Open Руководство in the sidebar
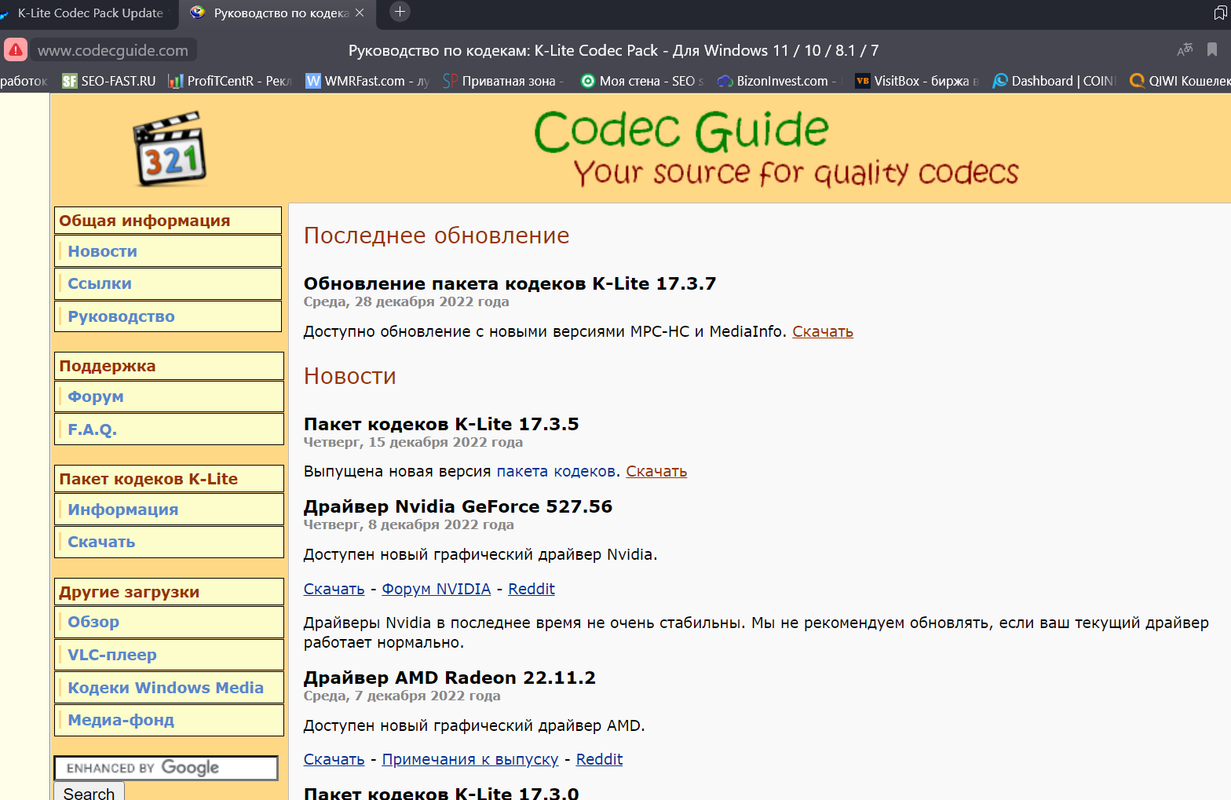 click(167, 316)
